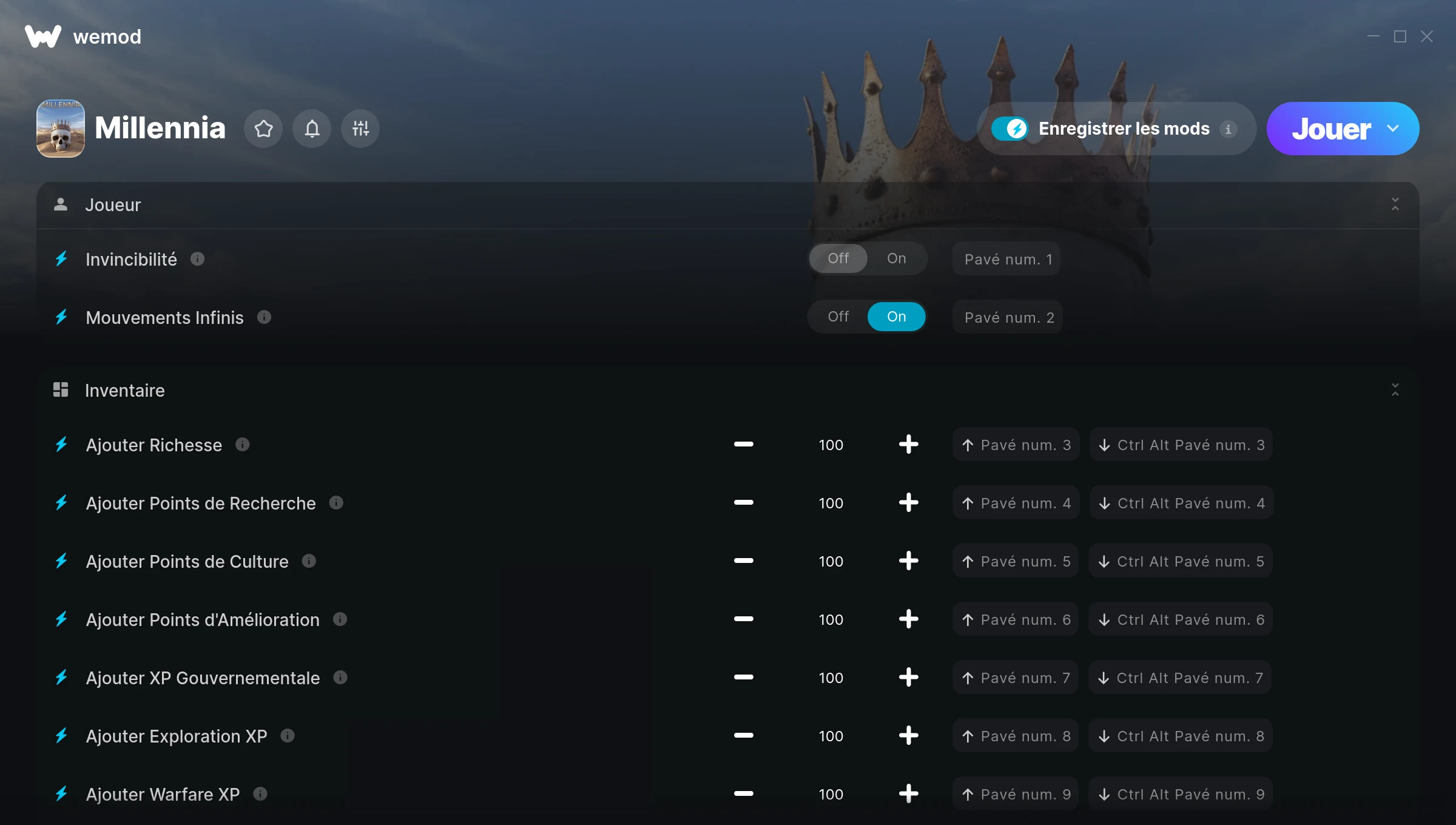This screenshot has width=1456, height=825.
Task: Show info icon next to Mouvements Infinis
Action: click(x=264, y=317)
